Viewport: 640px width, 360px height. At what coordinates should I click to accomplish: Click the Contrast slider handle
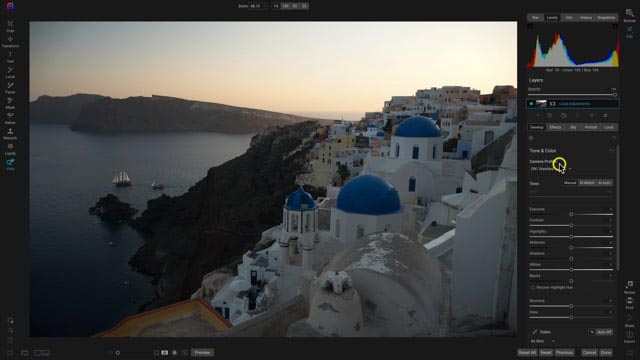571,225
